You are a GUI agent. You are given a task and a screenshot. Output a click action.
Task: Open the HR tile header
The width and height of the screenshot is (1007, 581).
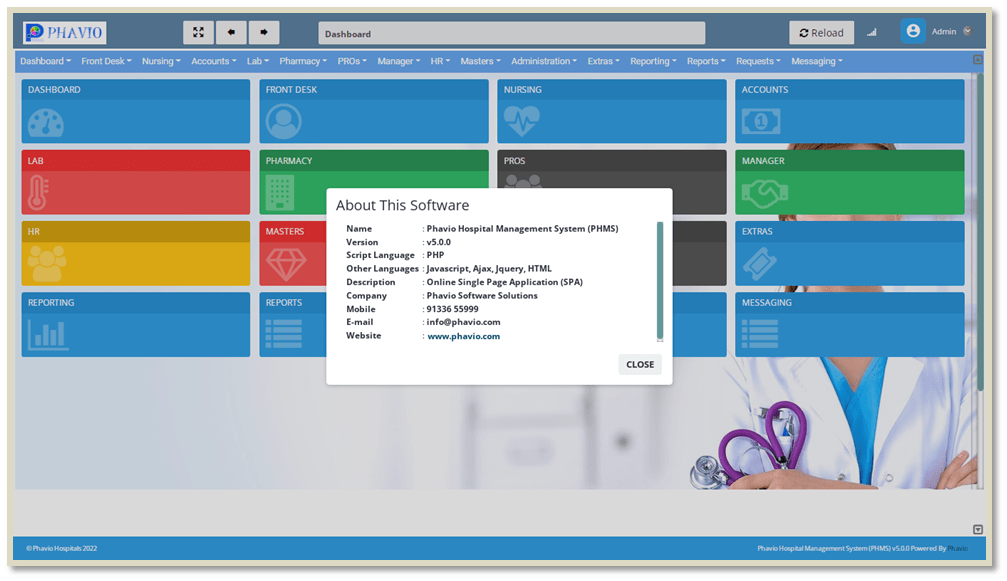[136, 231]
